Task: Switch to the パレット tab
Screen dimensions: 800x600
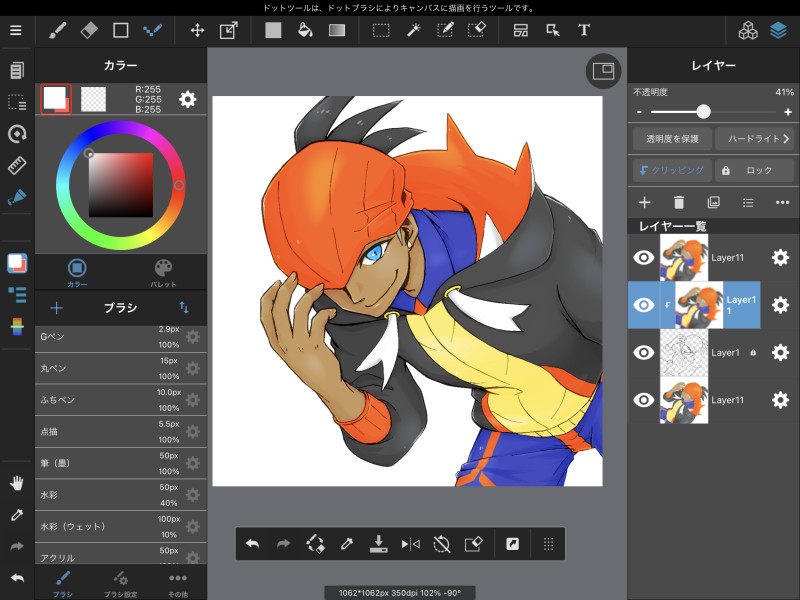Action: [x=164, y=271]
